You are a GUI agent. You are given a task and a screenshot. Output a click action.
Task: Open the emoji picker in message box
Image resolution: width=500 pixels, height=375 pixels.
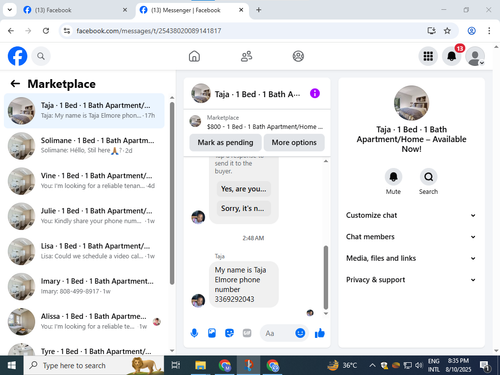point(300,333)
